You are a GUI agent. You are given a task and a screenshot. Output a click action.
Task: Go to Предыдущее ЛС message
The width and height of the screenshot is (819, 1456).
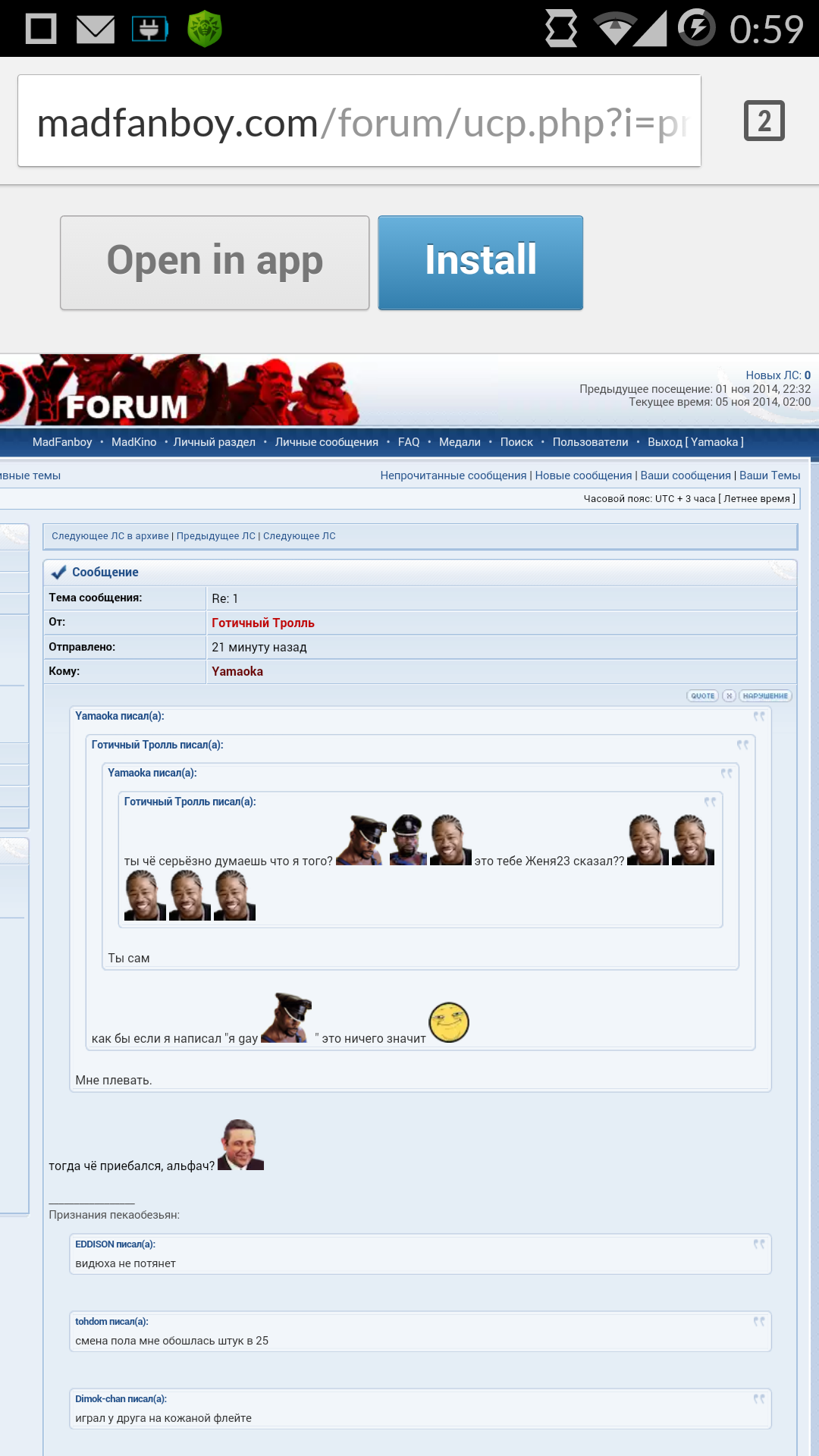pos(216,536)
